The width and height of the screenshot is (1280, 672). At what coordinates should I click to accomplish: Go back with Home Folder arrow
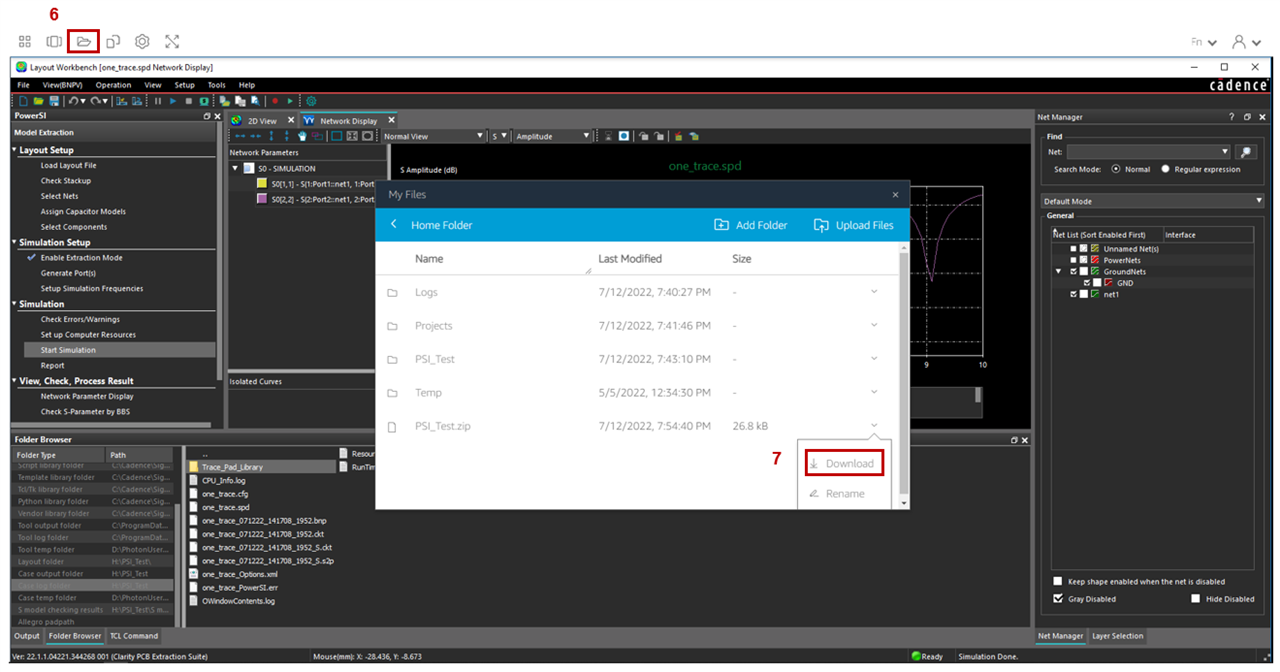(394, 225)
